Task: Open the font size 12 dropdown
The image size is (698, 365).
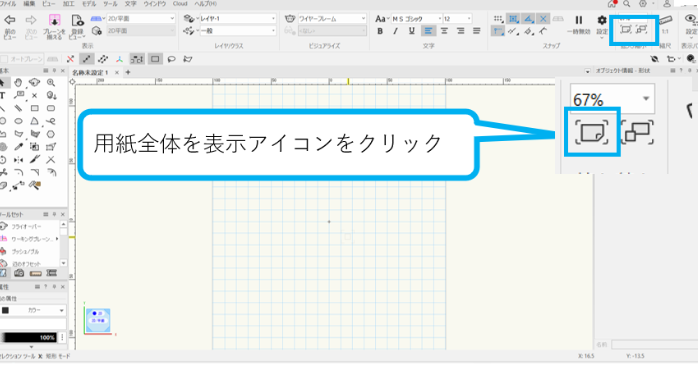Action: click(x=457, y=19)
